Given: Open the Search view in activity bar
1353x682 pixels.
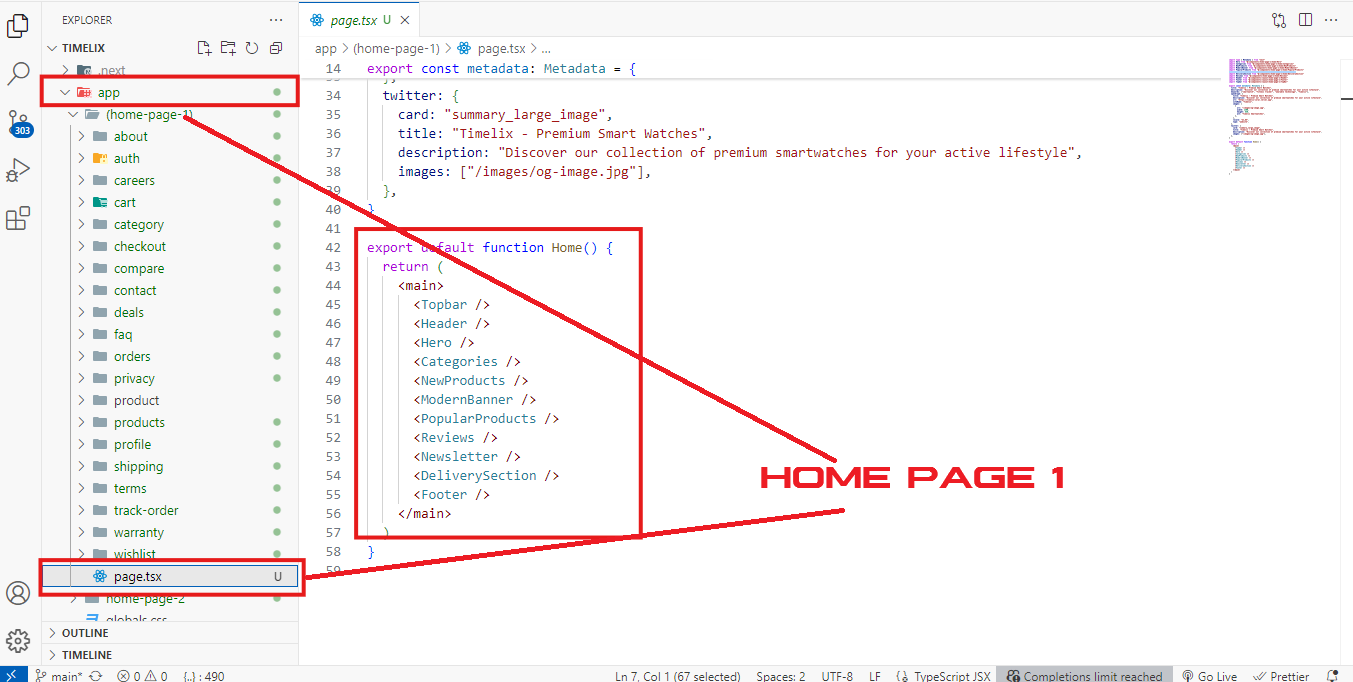Looking at the screenshot, I should point(18,73).
